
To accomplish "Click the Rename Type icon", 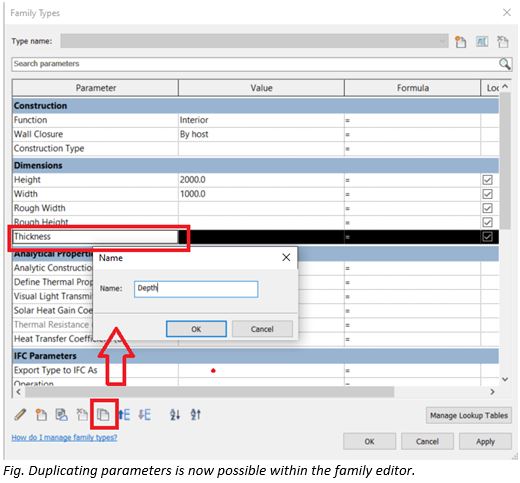I will pyautogui.click(x=482, y=42).
